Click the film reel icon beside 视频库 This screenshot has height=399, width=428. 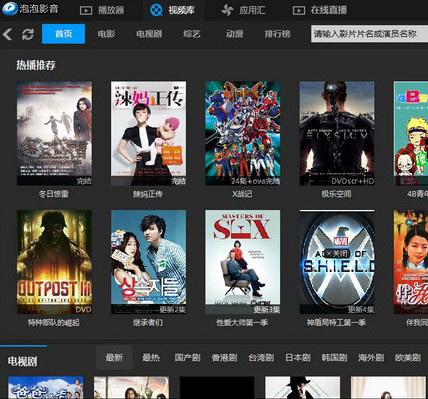156,10
